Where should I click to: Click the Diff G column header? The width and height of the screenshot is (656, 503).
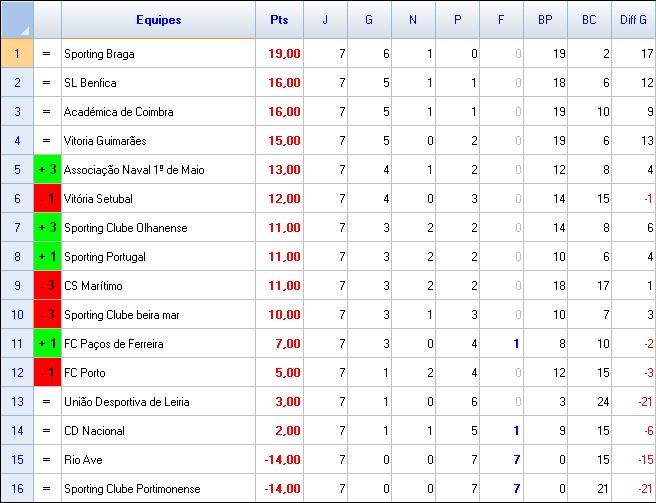click(633, 20)
